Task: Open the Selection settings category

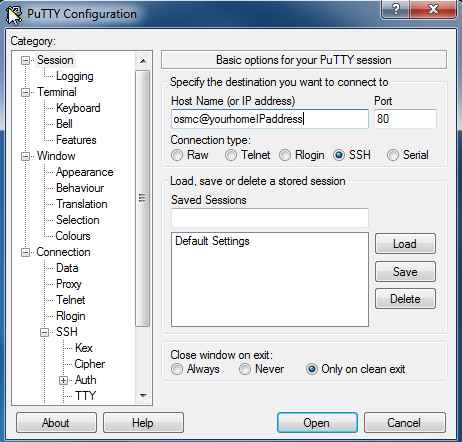Action: click(x=78, y=220)
